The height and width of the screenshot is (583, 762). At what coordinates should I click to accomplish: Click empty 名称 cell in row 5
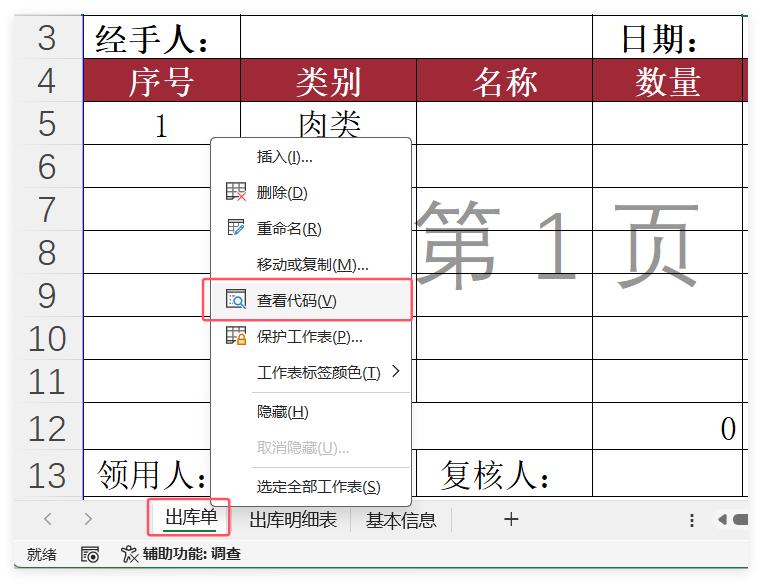504,123
